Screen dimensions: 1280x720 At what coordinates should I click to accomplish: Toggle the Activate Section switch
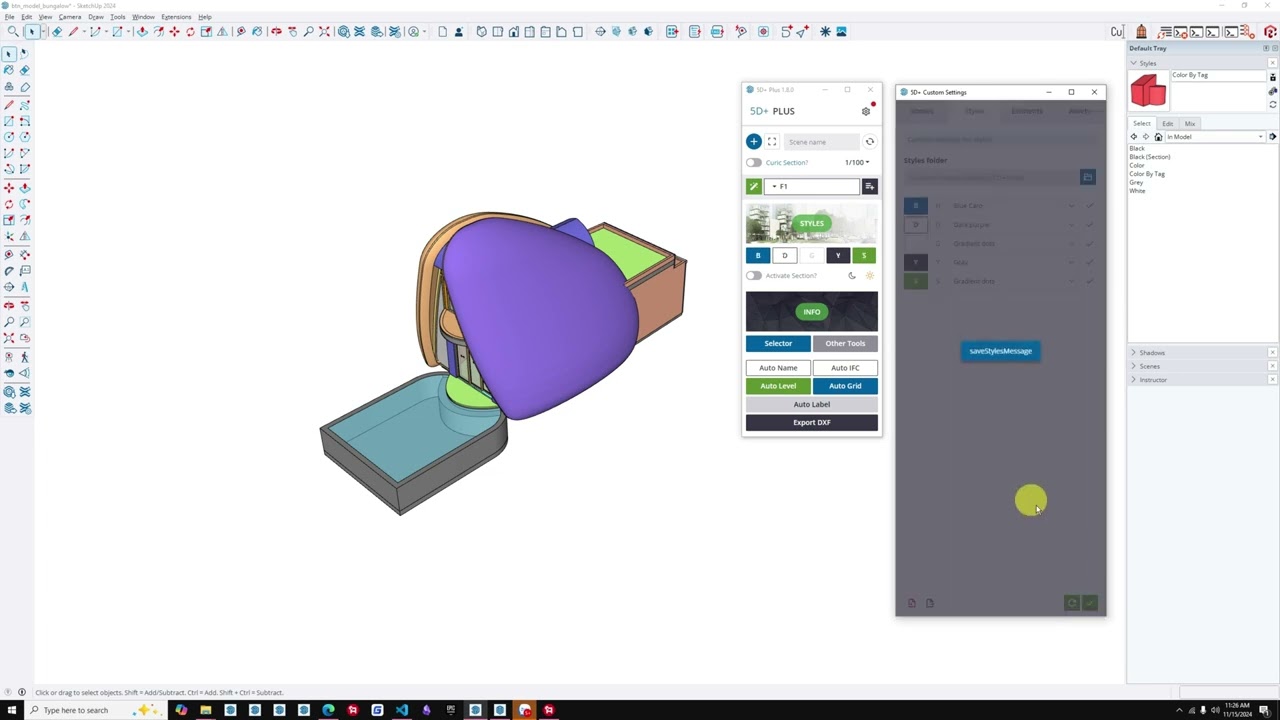[x=753, y=276]
